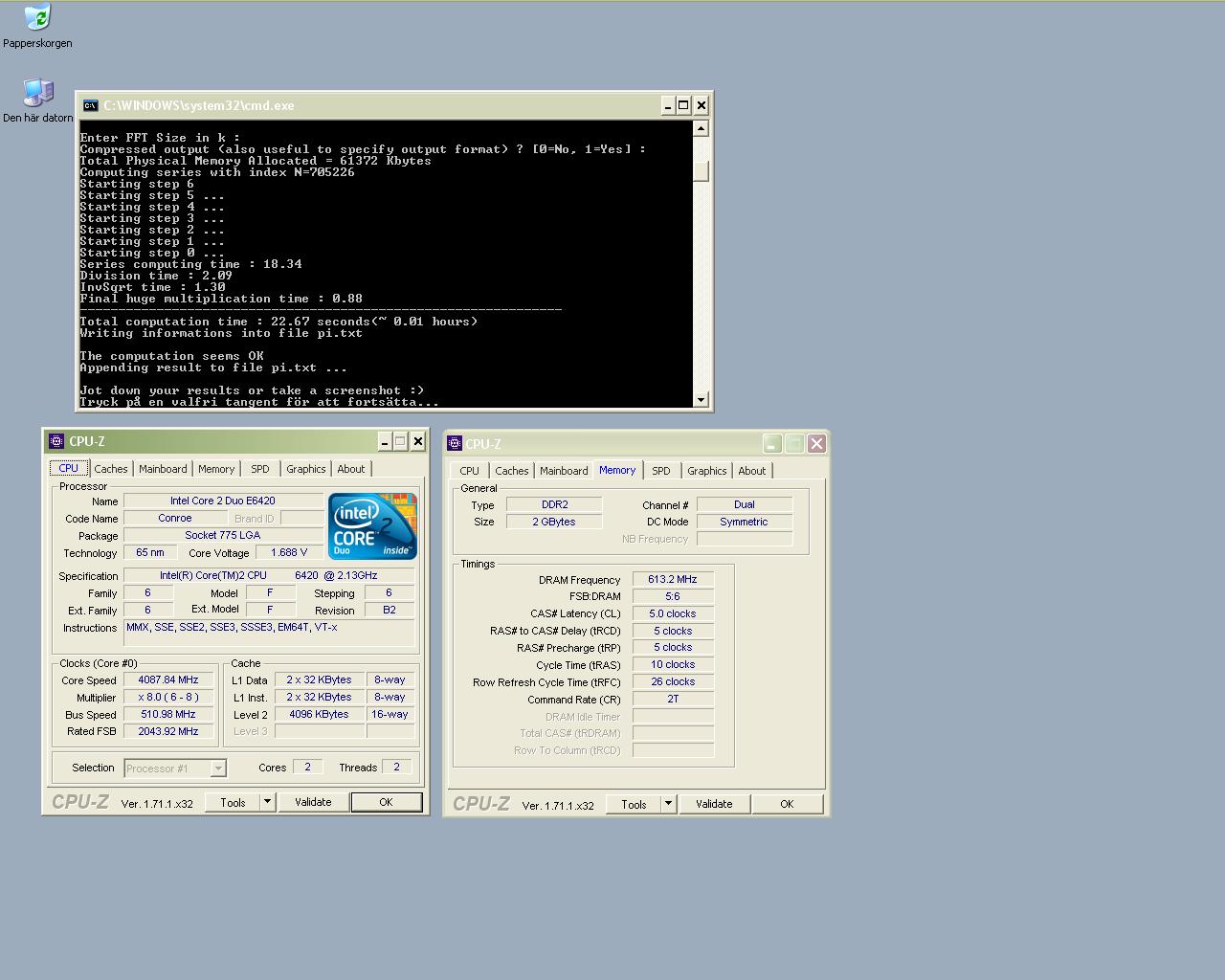Viewport: 1225px width, 980px height.
Task: Click the right CPU-Z window title icon
Action: [x=455, y=443]
